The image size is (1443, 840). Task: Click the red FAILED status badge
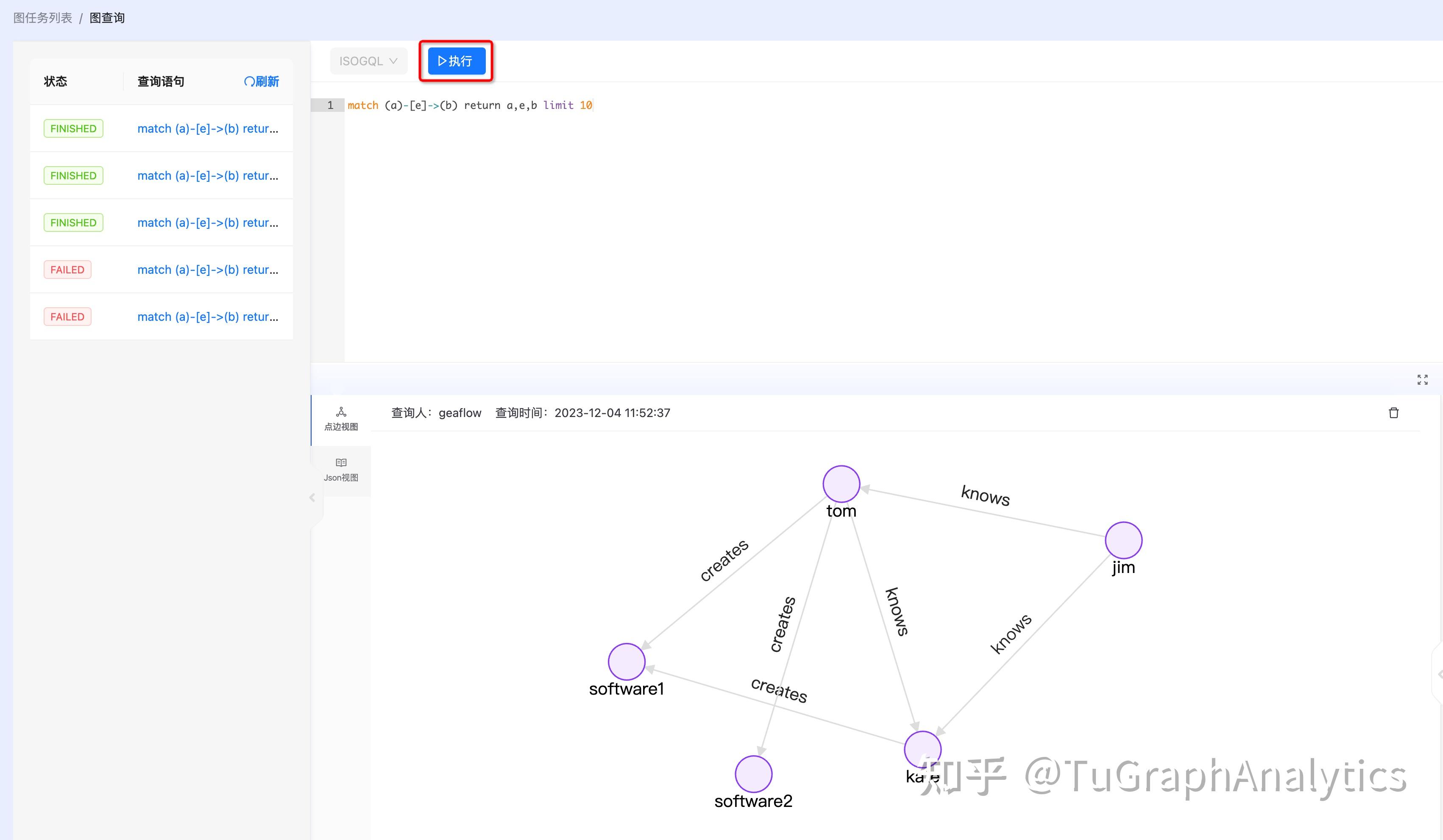tap(67, 269)
